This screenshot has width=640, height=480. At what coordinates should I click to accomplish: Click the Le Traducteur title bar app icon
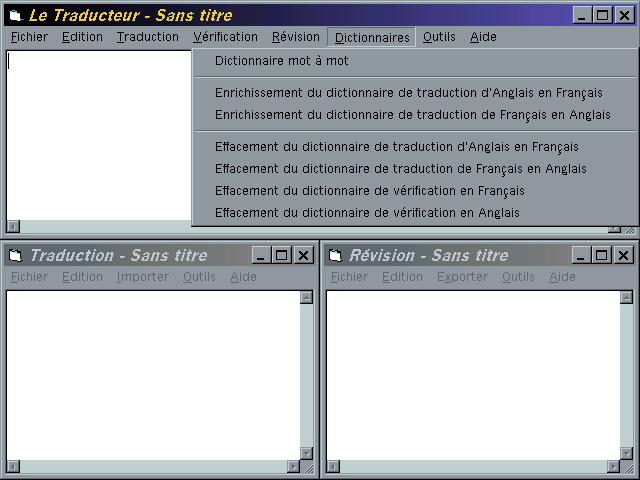tap(16, 16)
